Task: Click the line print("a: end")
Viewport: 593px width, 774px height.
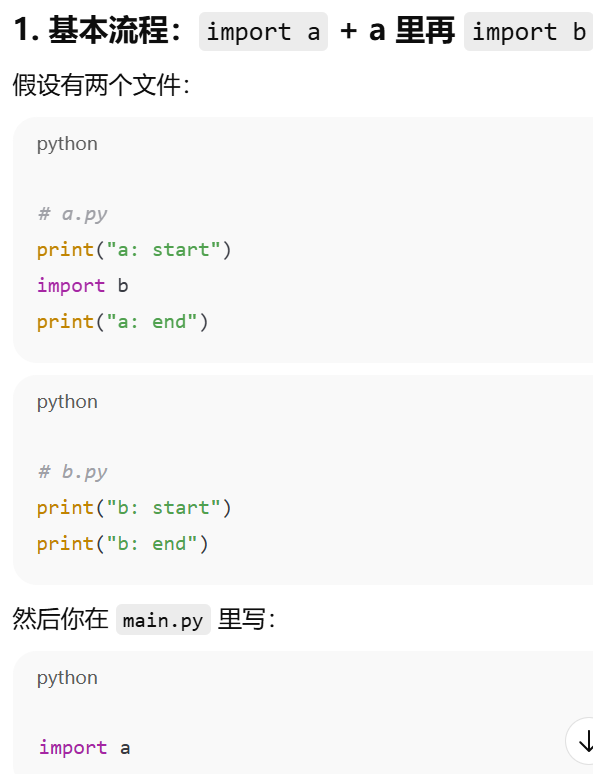Action: click(123, 322)
